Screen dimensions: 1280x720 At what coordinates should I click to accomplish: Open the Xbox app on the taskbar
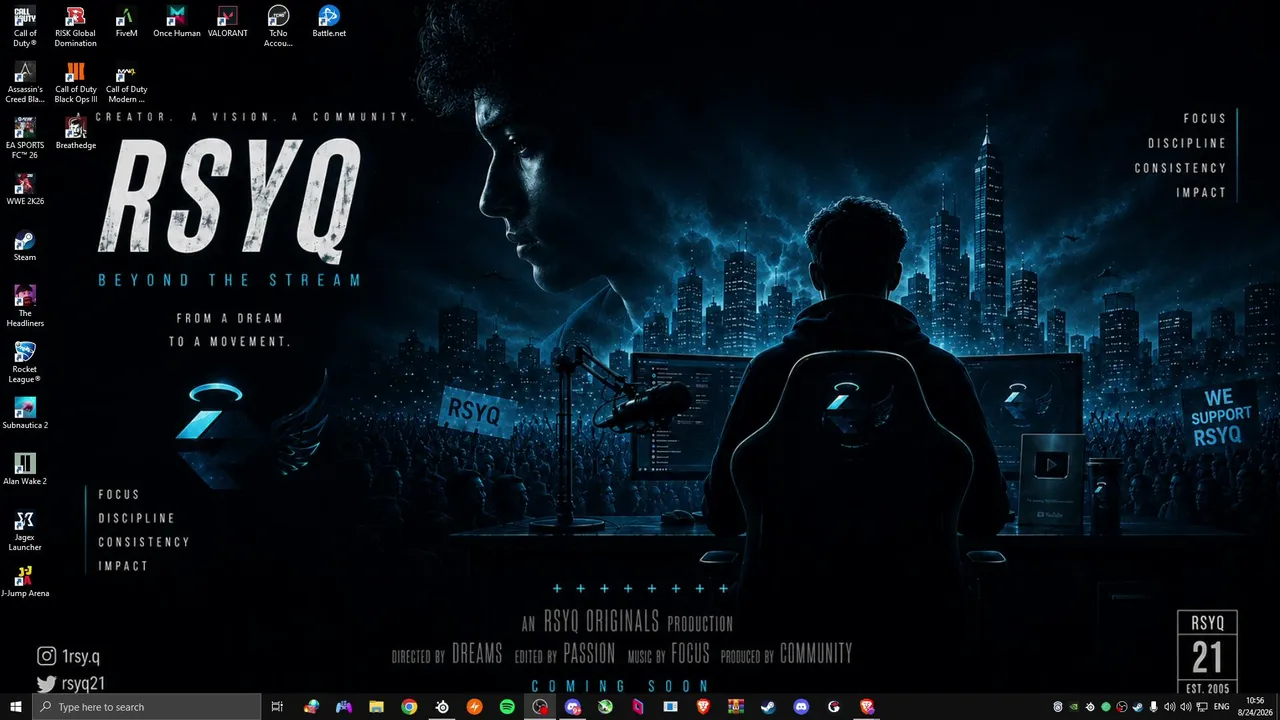coord(605,707)
